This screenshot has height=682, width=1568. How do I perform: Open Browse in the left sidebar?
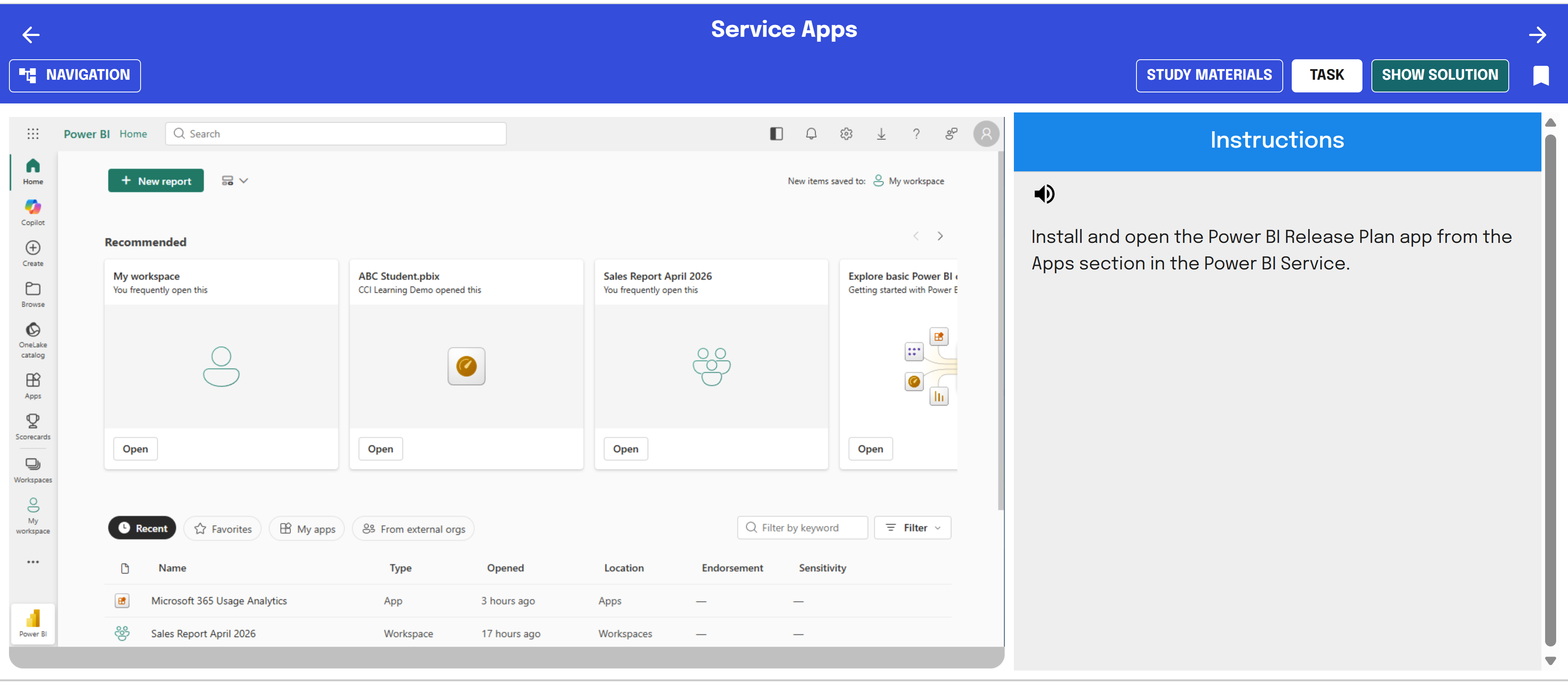pos(33,294)
